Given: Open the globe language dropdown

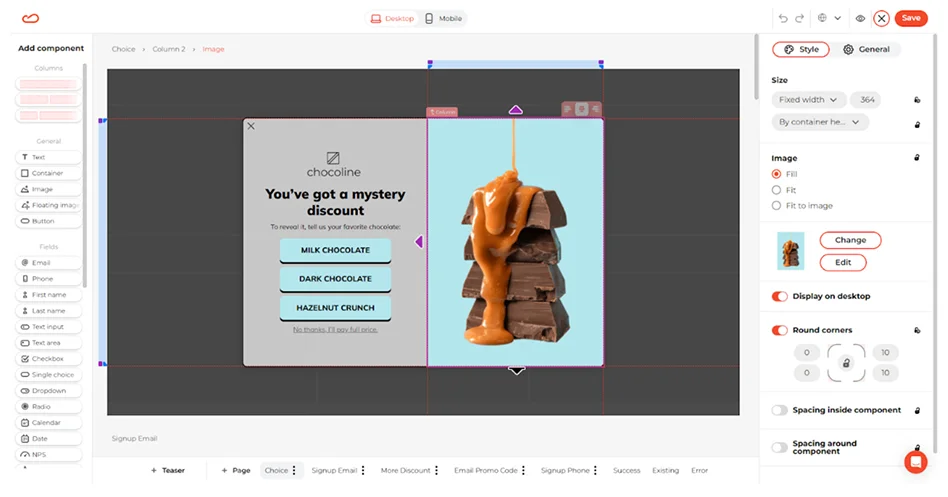Looking at the screenshot, I should pyautogui.click(x=827, y=18).
